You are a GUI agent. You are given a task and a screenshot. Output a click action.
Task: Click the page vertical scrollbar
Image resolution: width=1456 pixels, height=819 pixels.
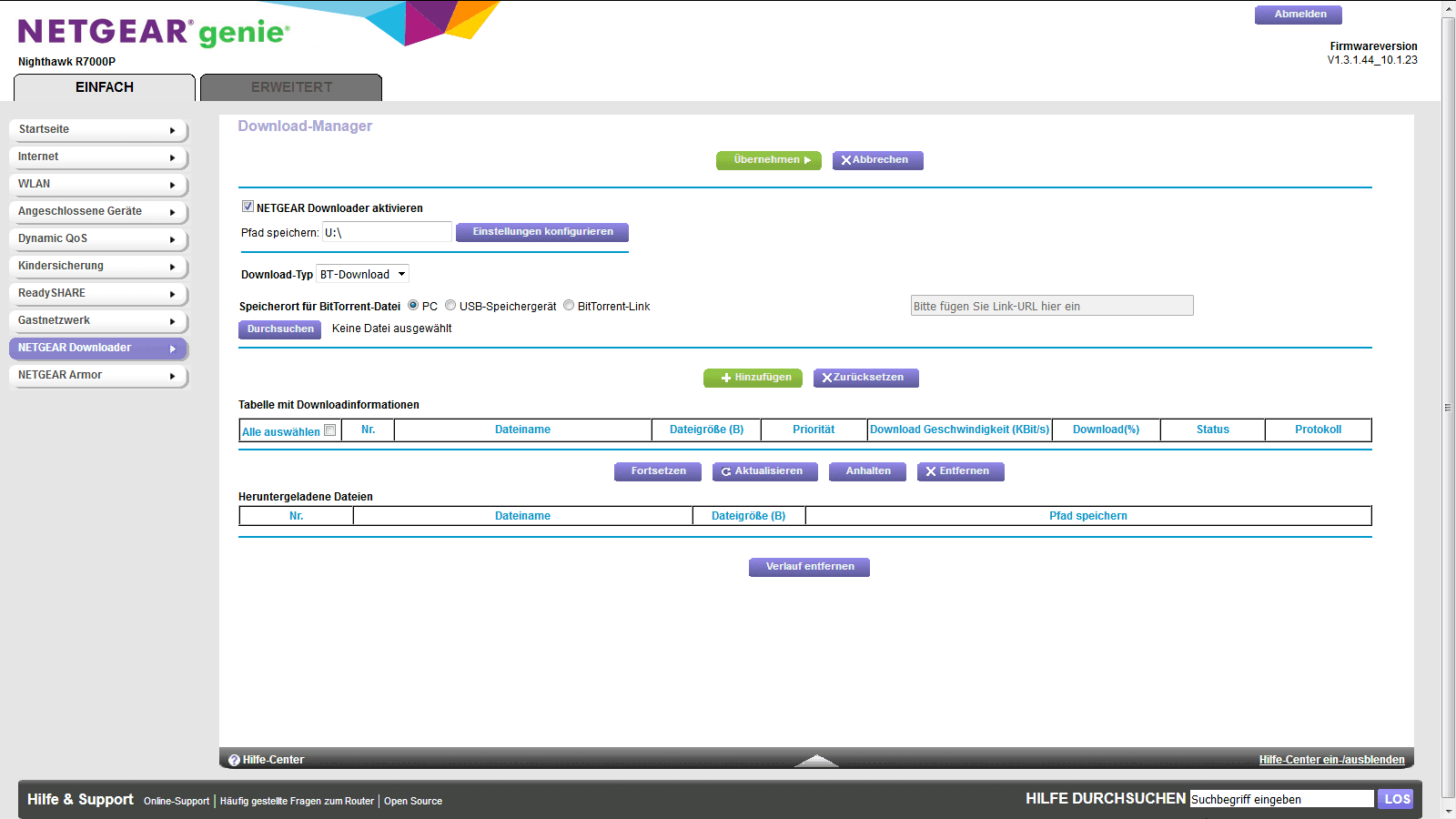[1448, 409]
